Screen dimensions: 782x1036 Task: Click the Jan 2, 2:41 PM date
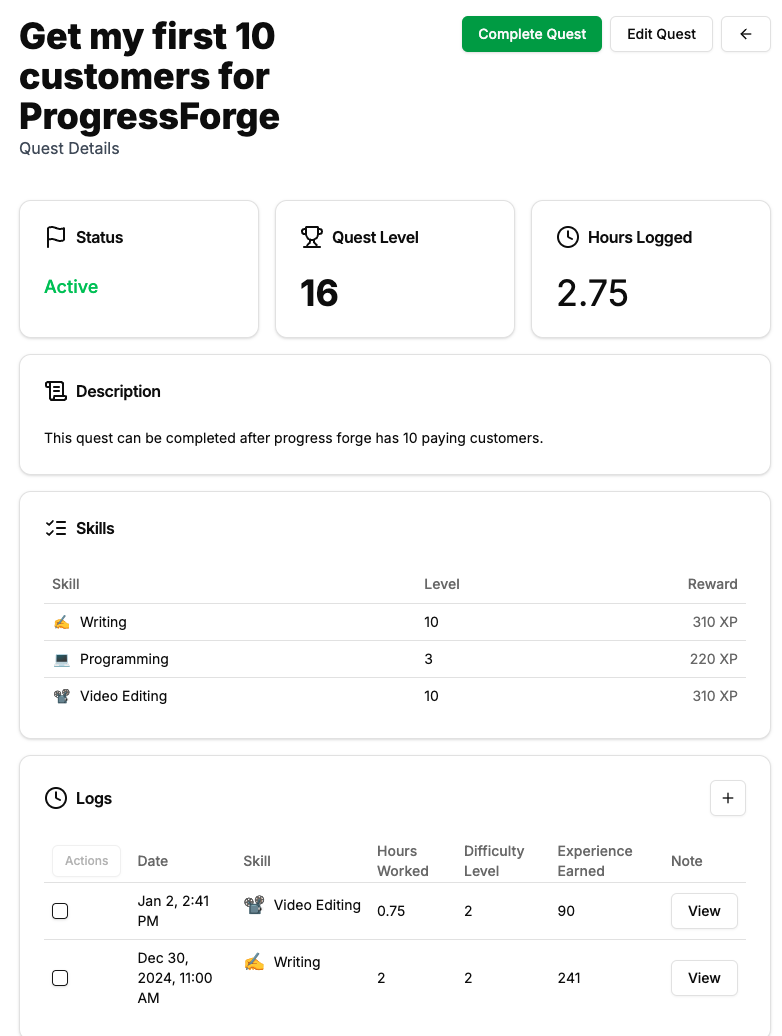(173, 911)
